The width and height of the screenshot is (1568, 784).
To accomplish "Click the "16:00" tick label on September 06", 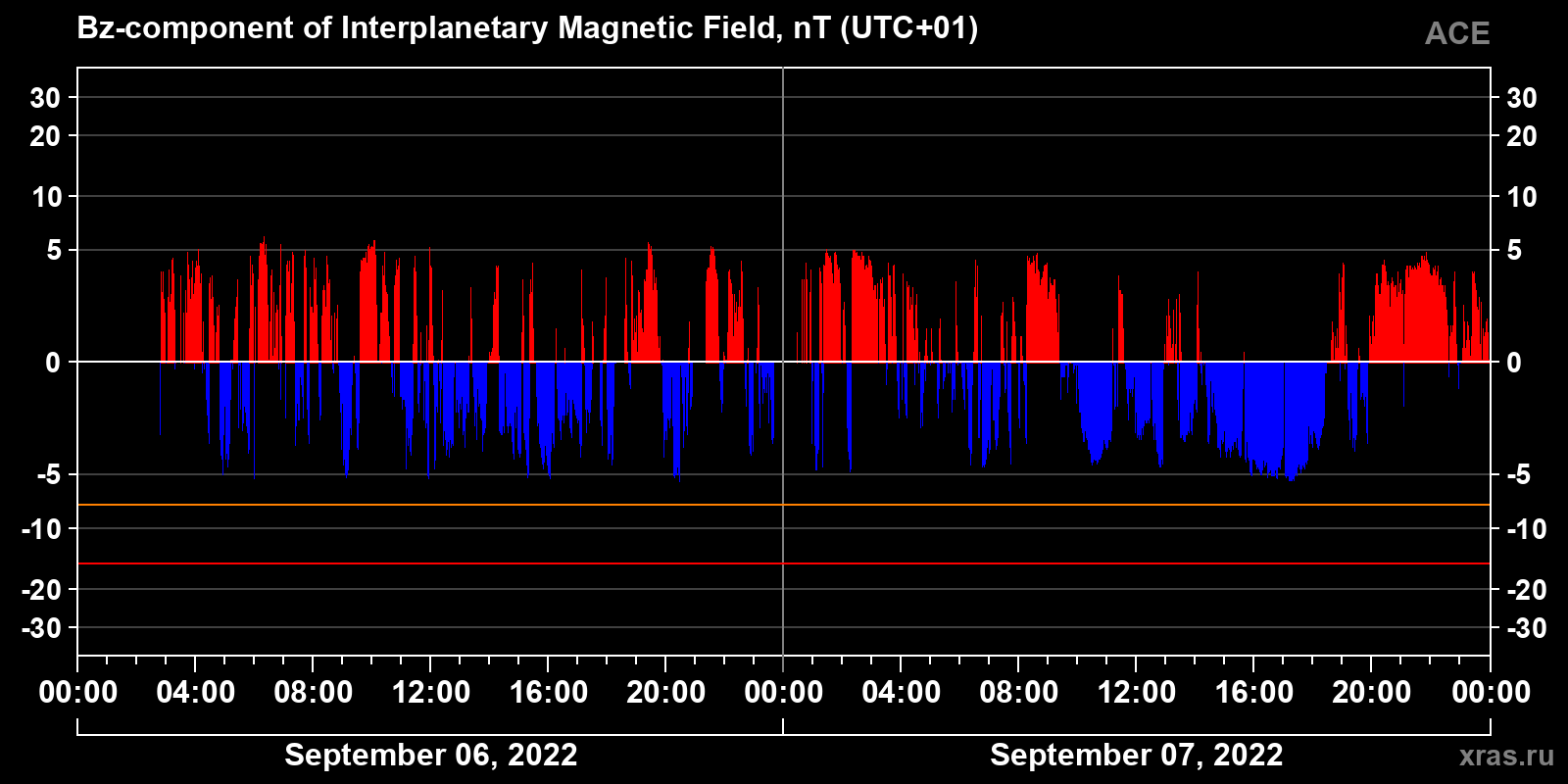I will click(549, 692).
